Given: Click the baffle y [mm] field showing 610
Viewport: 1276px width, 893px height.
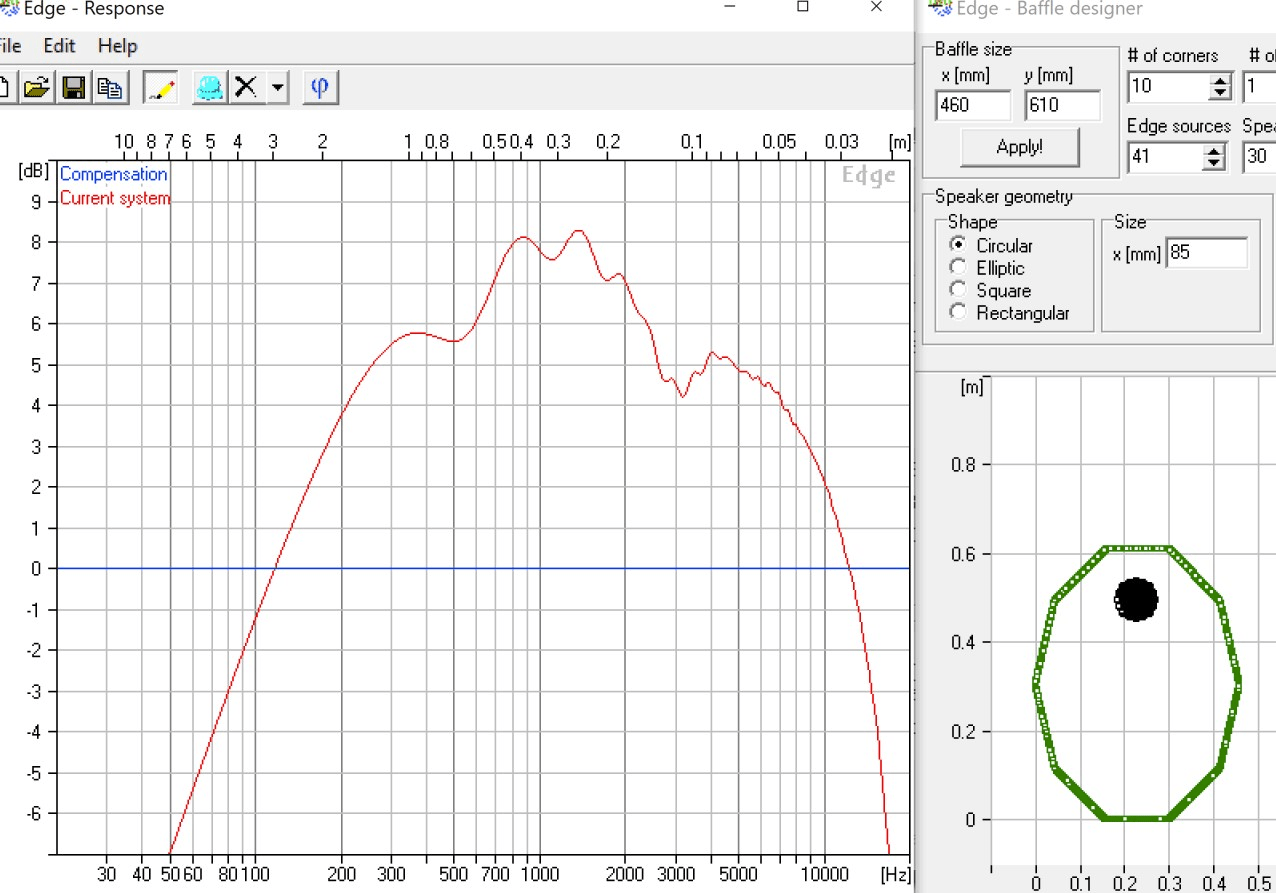Looking at the screenshot, I should tap(1062, 105).
